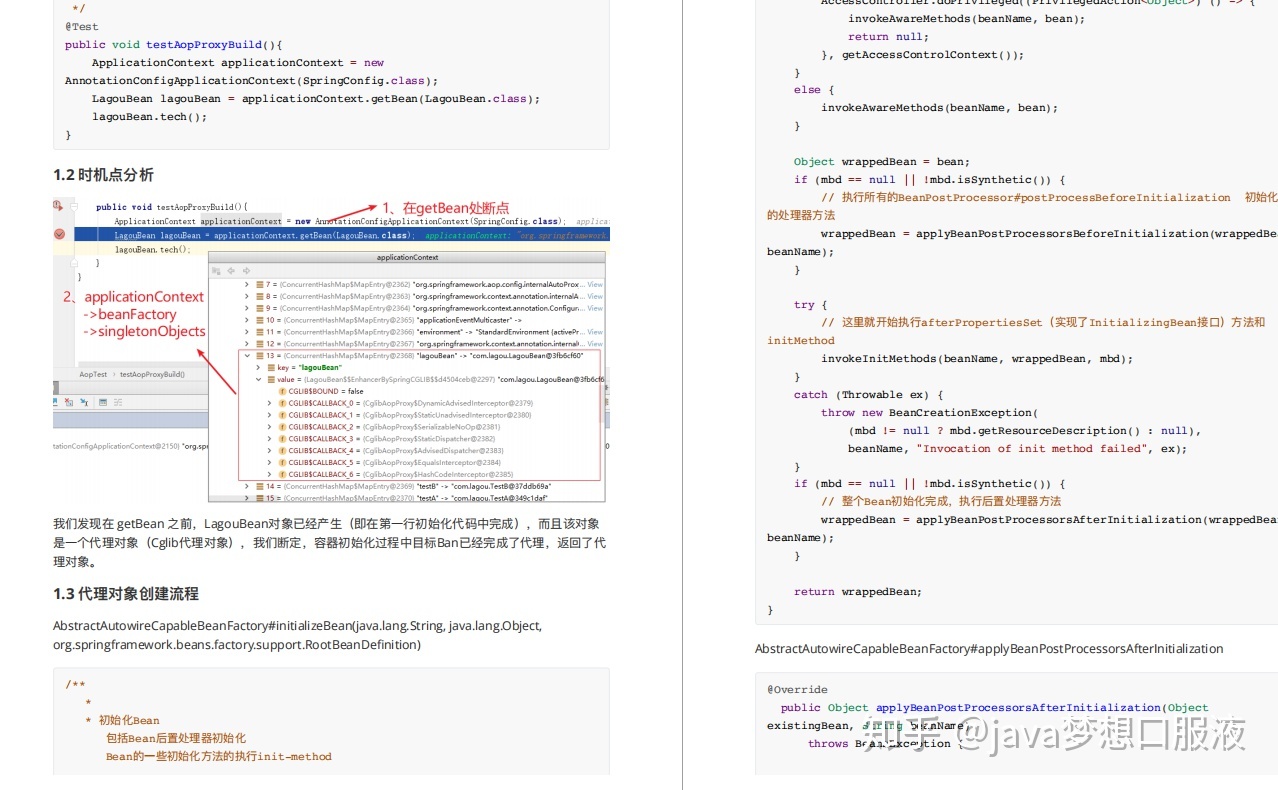Click "AbstractAutowireCapableBeanFactory#applyBeanPostProcessorsAfterInitialization" text

click(x=989, y=648)
